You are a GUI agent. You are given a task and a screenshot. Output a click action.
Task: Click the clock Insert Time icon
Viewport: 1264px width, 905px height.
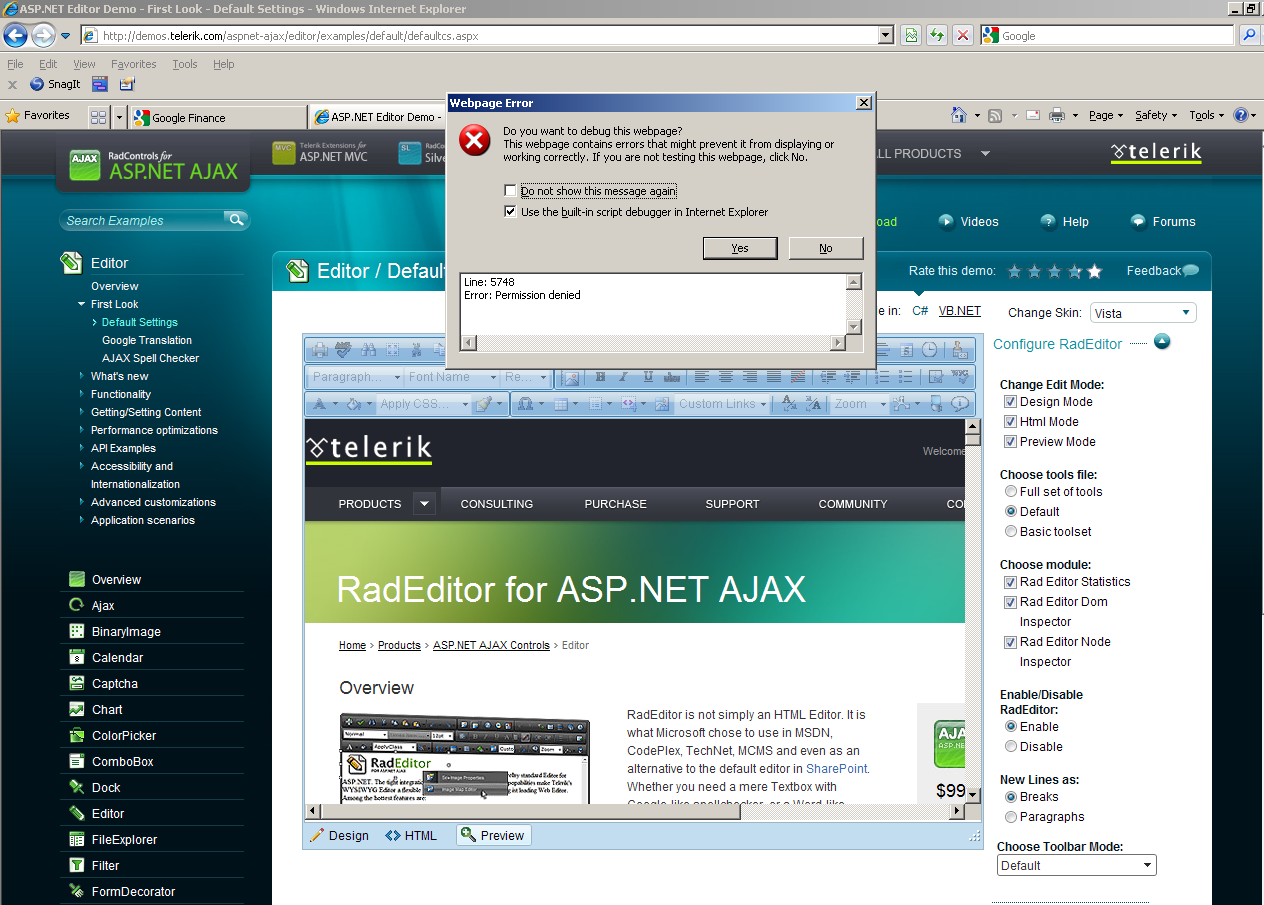pos(929,350)
